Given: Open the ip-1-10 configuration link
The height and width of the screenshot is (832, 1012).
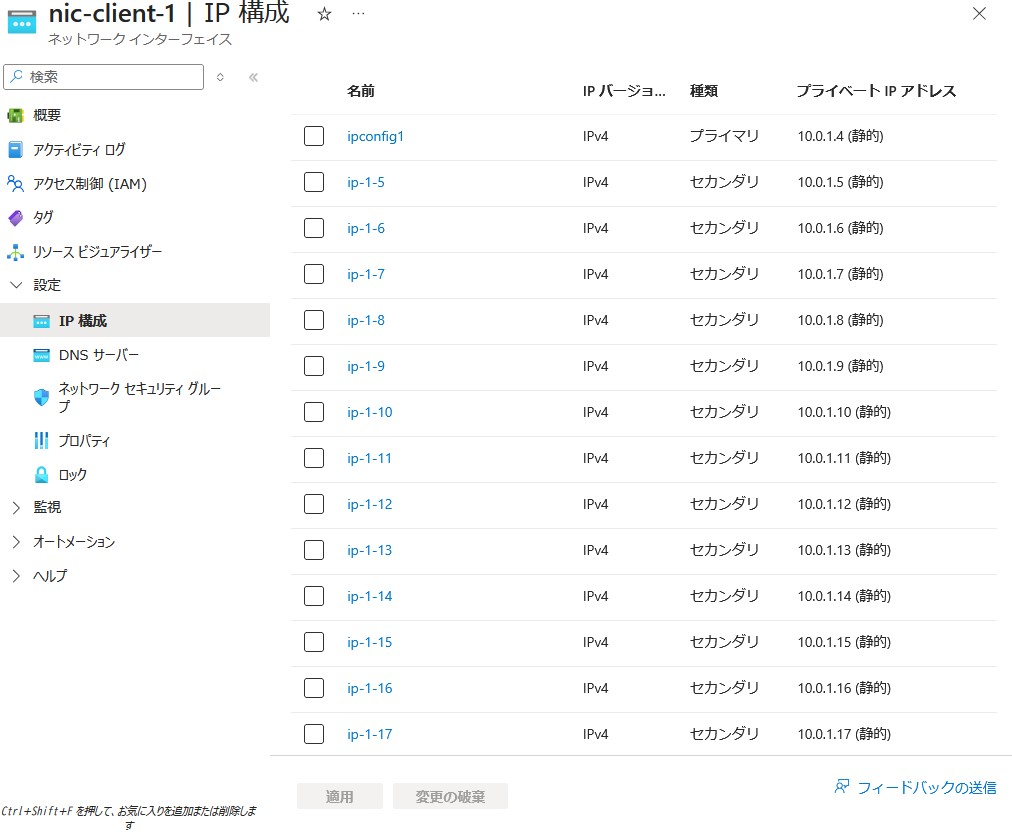Looking at the screenshot, I should [370, 412].
